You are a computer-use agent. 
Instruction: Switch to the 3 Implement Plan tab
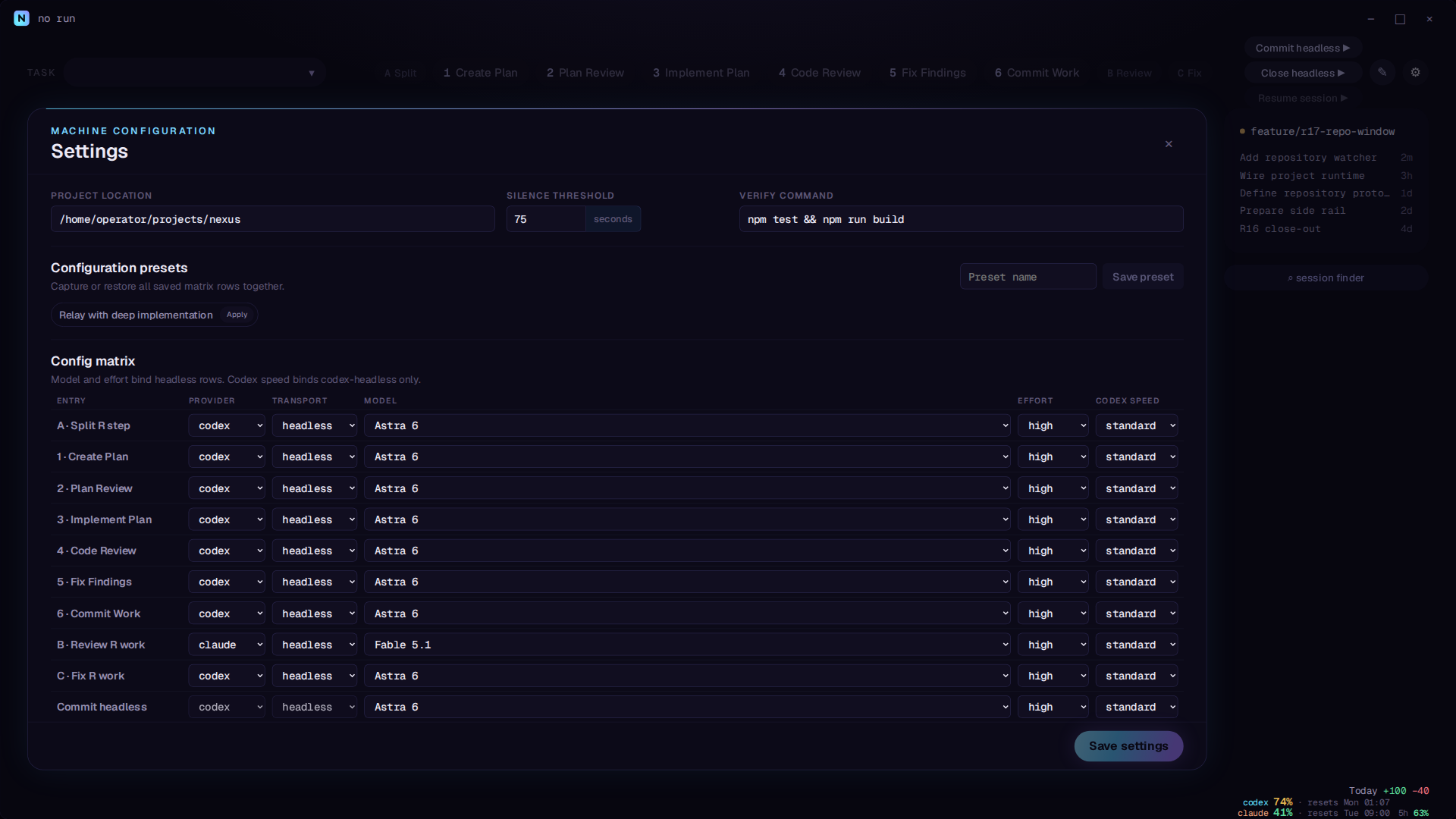[701, 73]
